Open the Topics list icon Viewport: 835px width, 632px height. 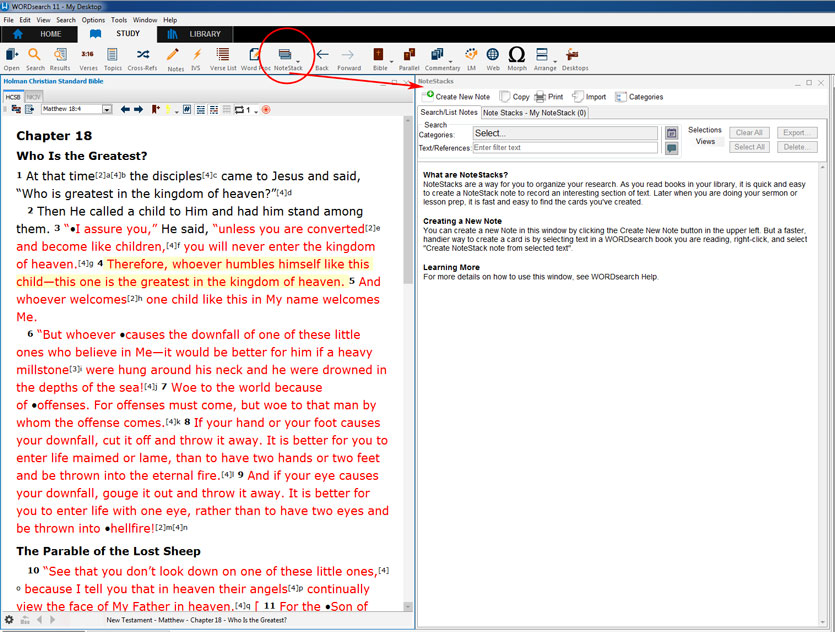(x=112, y=55)
